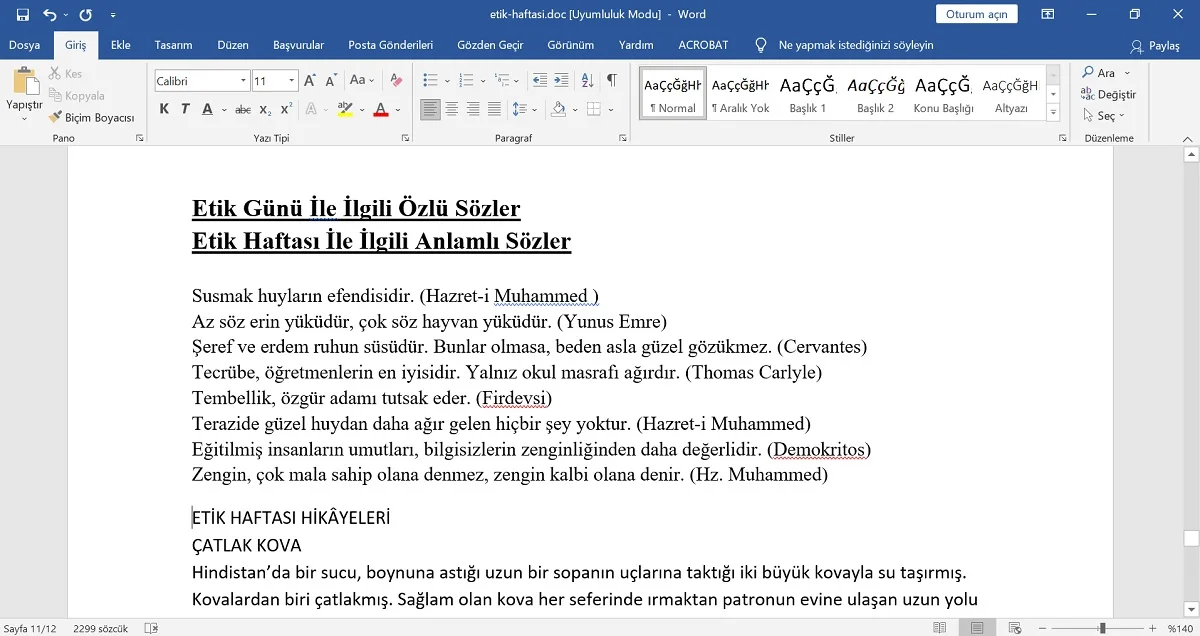Toggle Print Layout view in the status bar
The height and width of the screenshot is (636, 1200).
tap(975, 628)
